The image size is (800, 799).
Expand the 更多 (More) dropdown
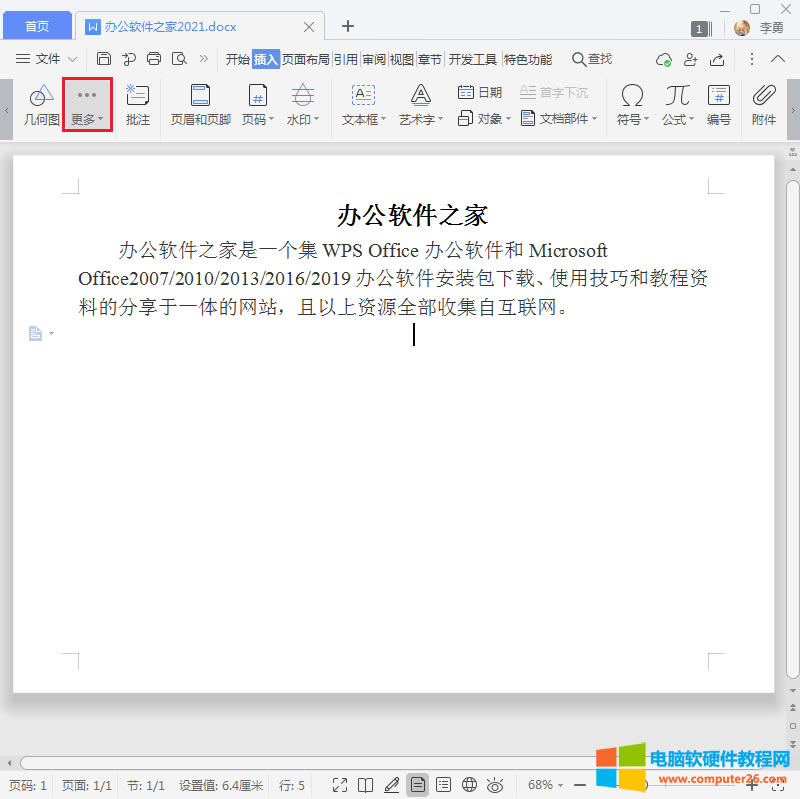(x=87, y=104)
